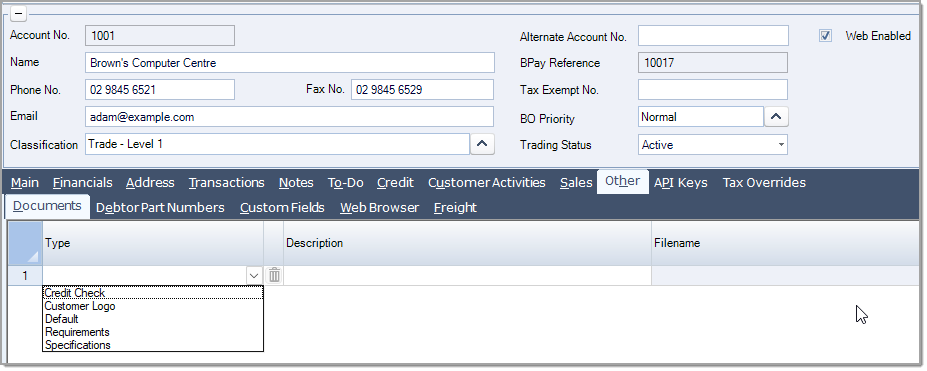The height and width of the screenshot is (371, 927).
Task: Choose Customer Logo document type
Action: pyautogui.click(x=153, y=306)
